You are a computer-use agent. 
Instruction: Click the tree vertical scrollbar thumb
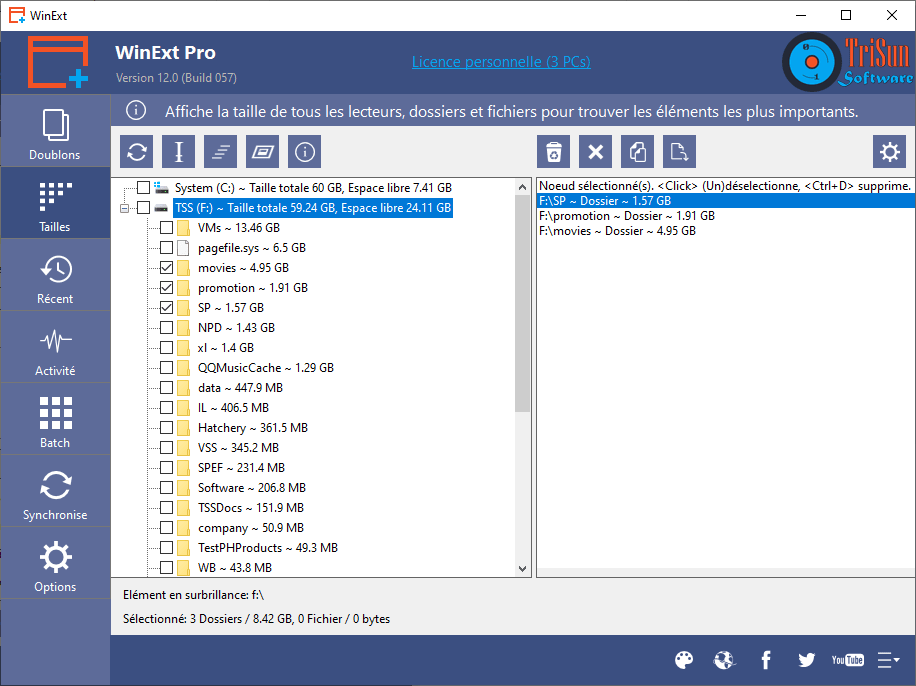522,304
